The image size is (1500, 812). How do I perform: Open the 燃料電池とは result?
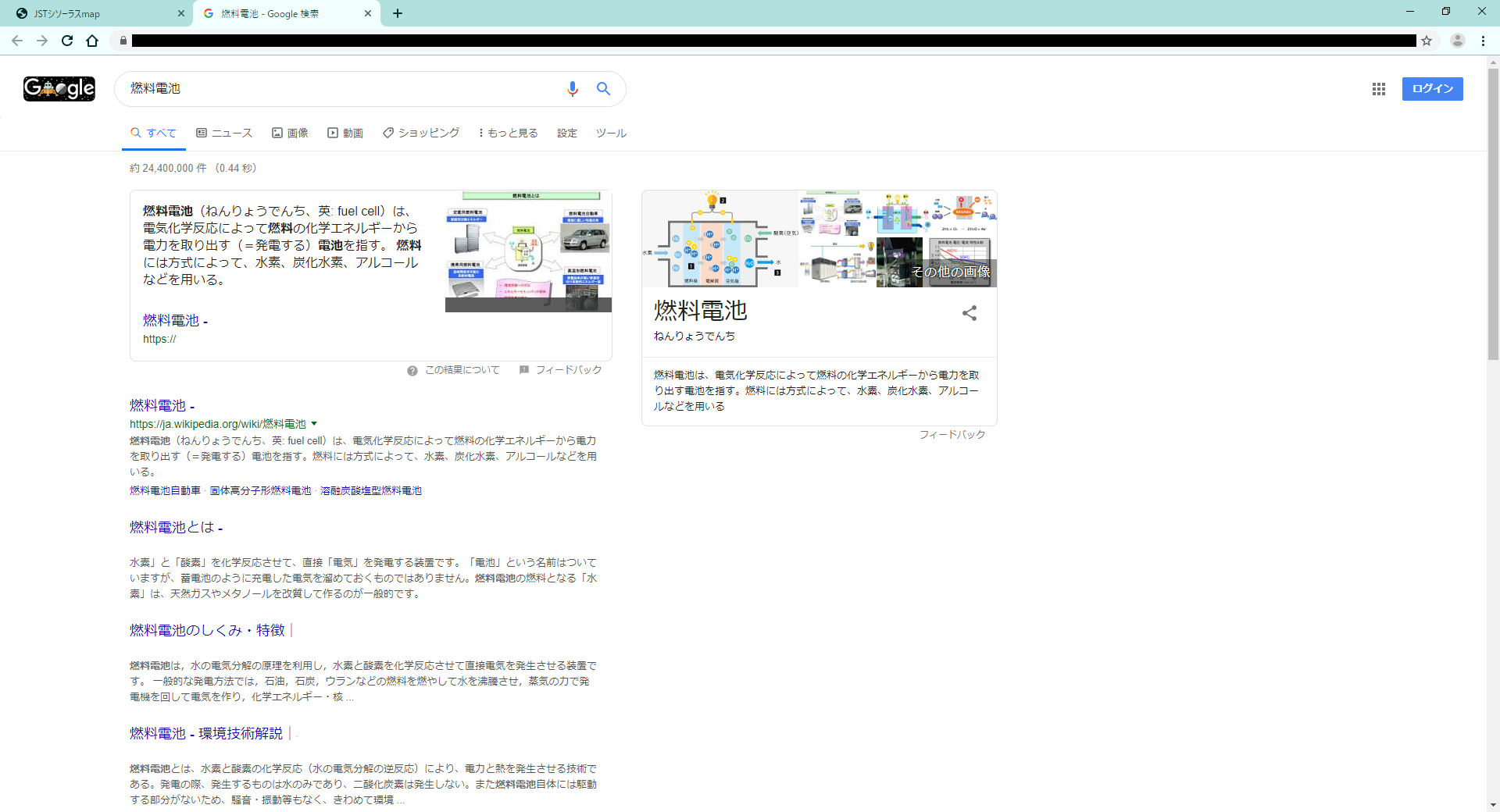tap(176, 528)
